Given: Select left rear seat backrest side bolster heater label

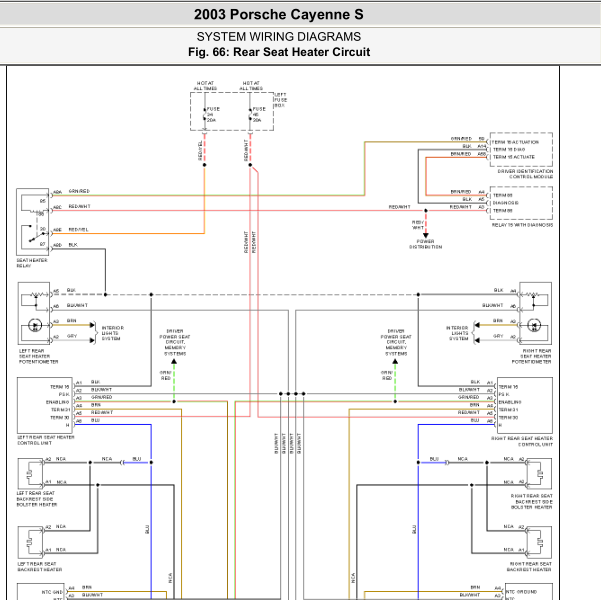Looking at the screenshot, I should coord(37,499).
